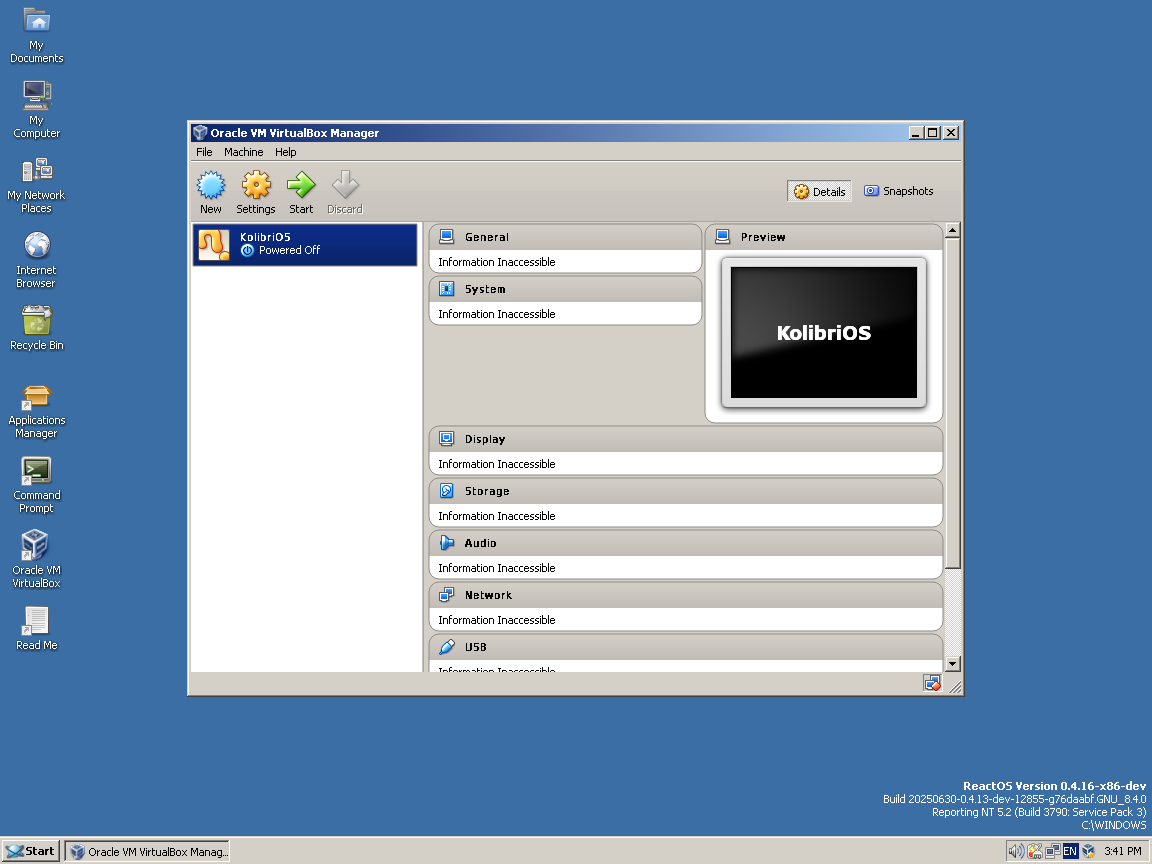Click the Display section icon
Viewport: 1152px width, 864px height.
click(x=446, y=439)
